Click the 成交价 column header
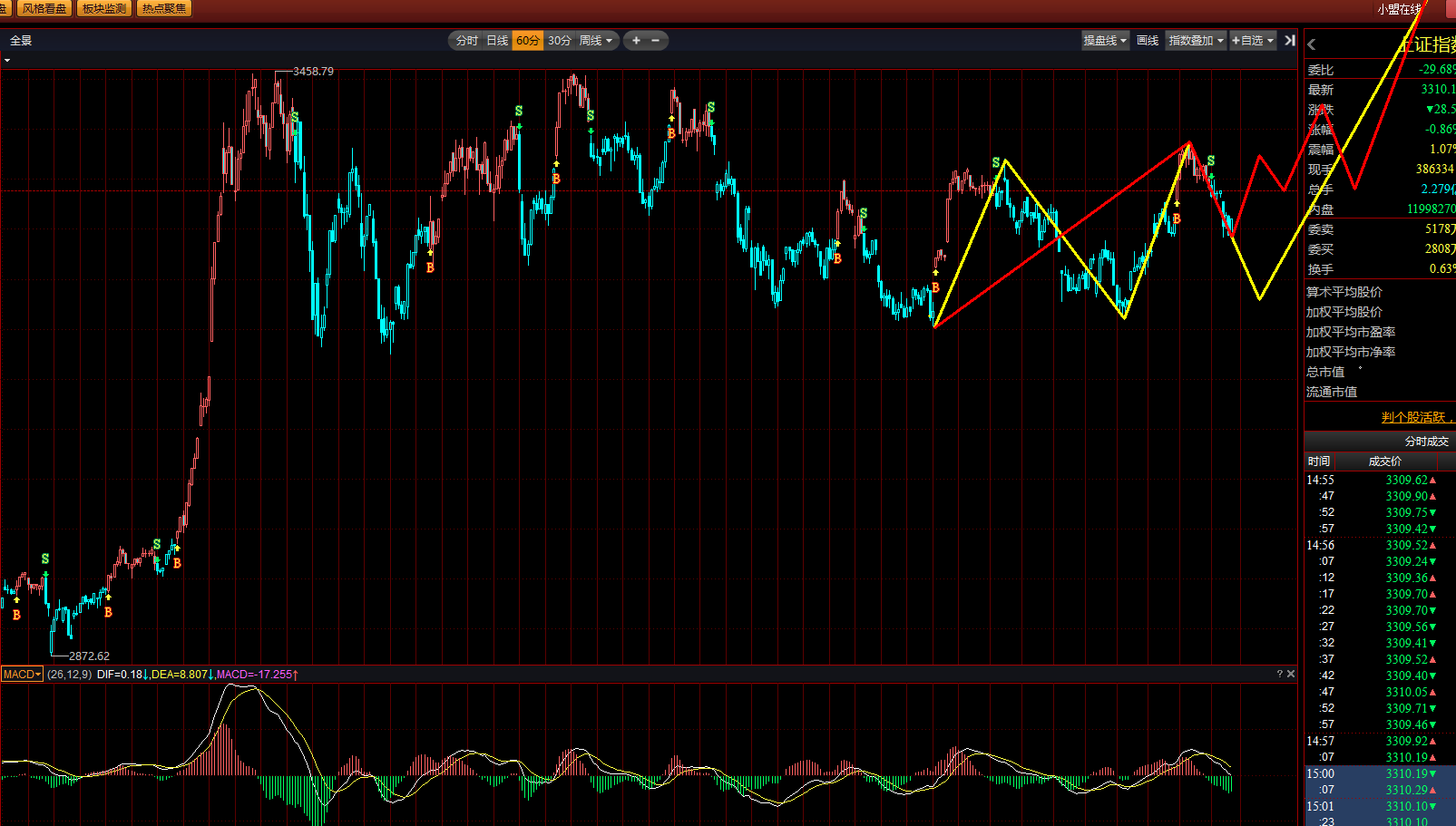The width and height of the screenshot is (1456, 826). point(1384,462)
